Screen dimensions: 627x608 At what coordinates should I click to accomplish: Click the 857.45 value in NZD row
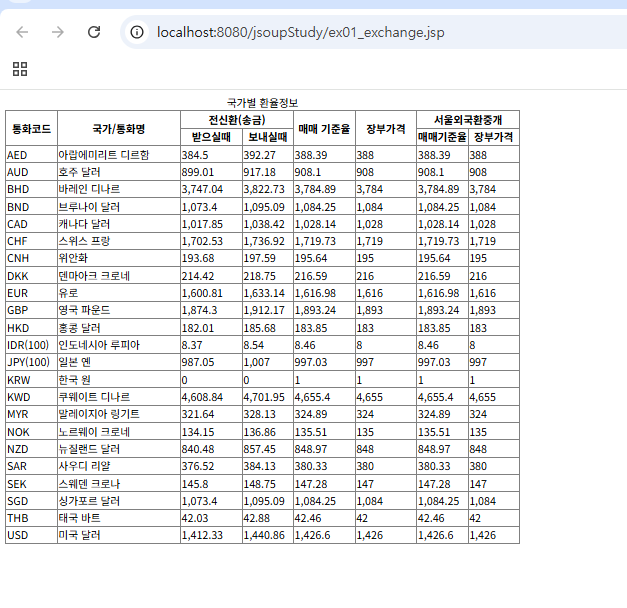pos(260,449)
